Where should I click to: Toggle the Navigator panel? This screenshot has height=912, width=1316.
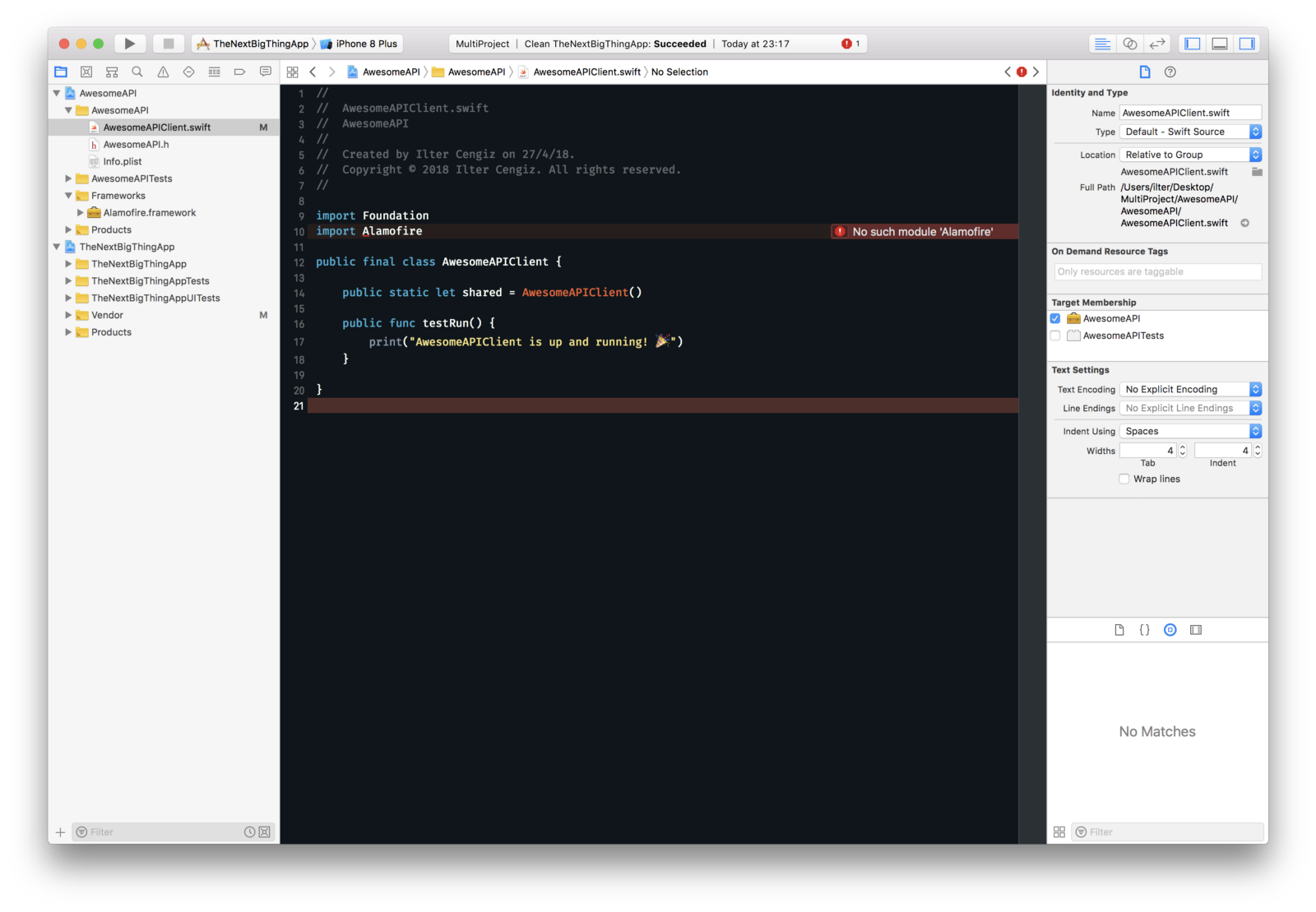pyautogui.click(x=1193, y=44)
